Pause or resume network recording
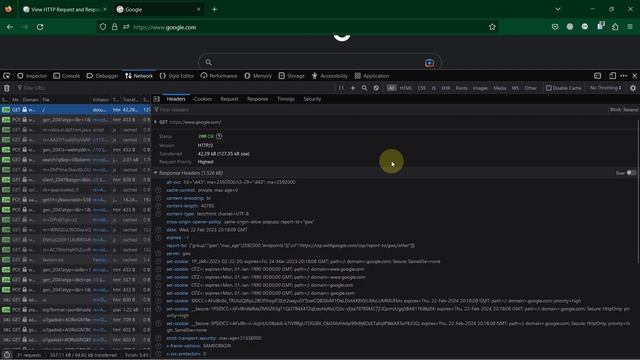Screen dimensions: 640x360 341,88
